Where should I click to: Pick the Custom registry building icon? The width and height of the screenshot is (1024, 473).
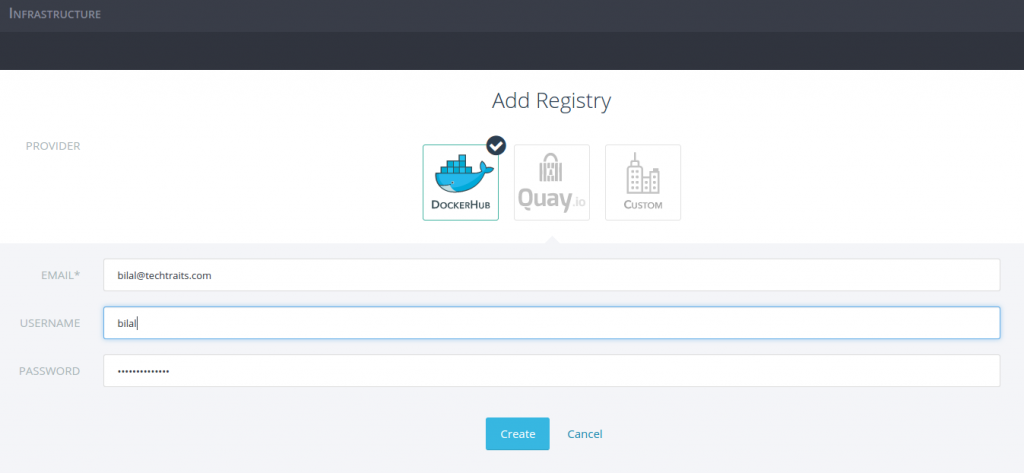642,174
